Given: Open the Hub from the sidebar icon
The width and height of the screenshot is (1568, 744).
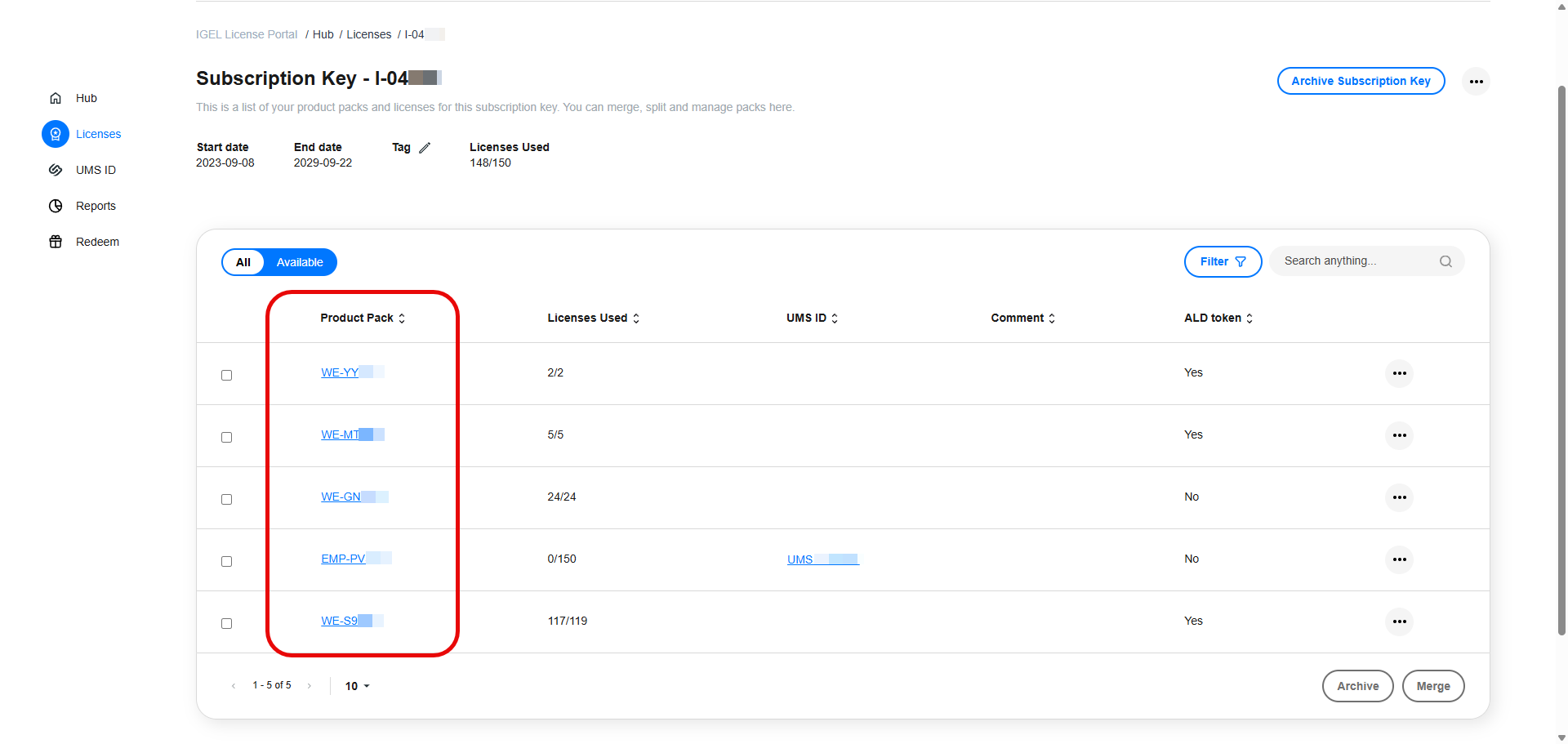Looking at the screenshot, I should pos(55,97).
